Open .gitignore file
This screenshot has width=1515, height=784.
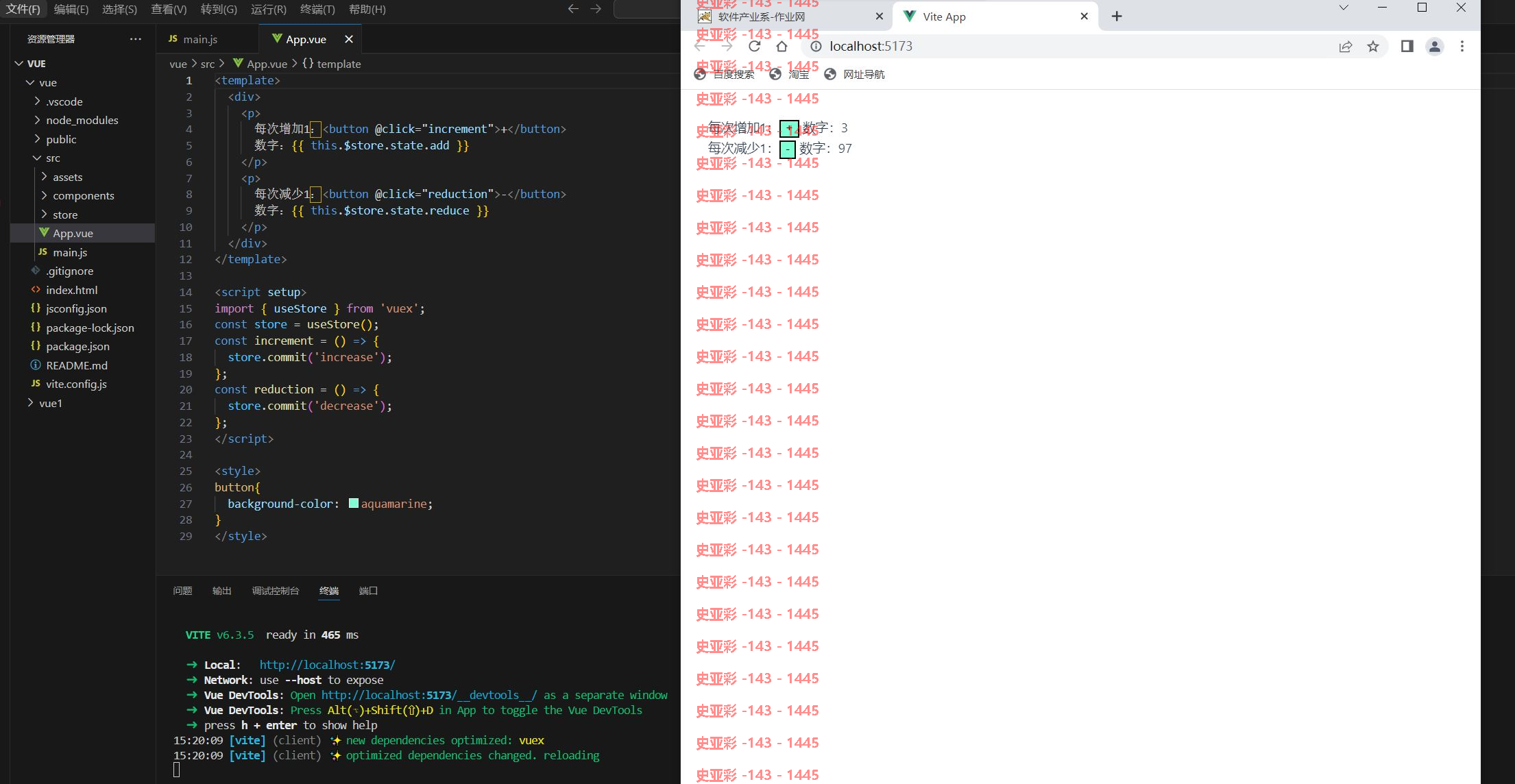(x=82, y=271)
